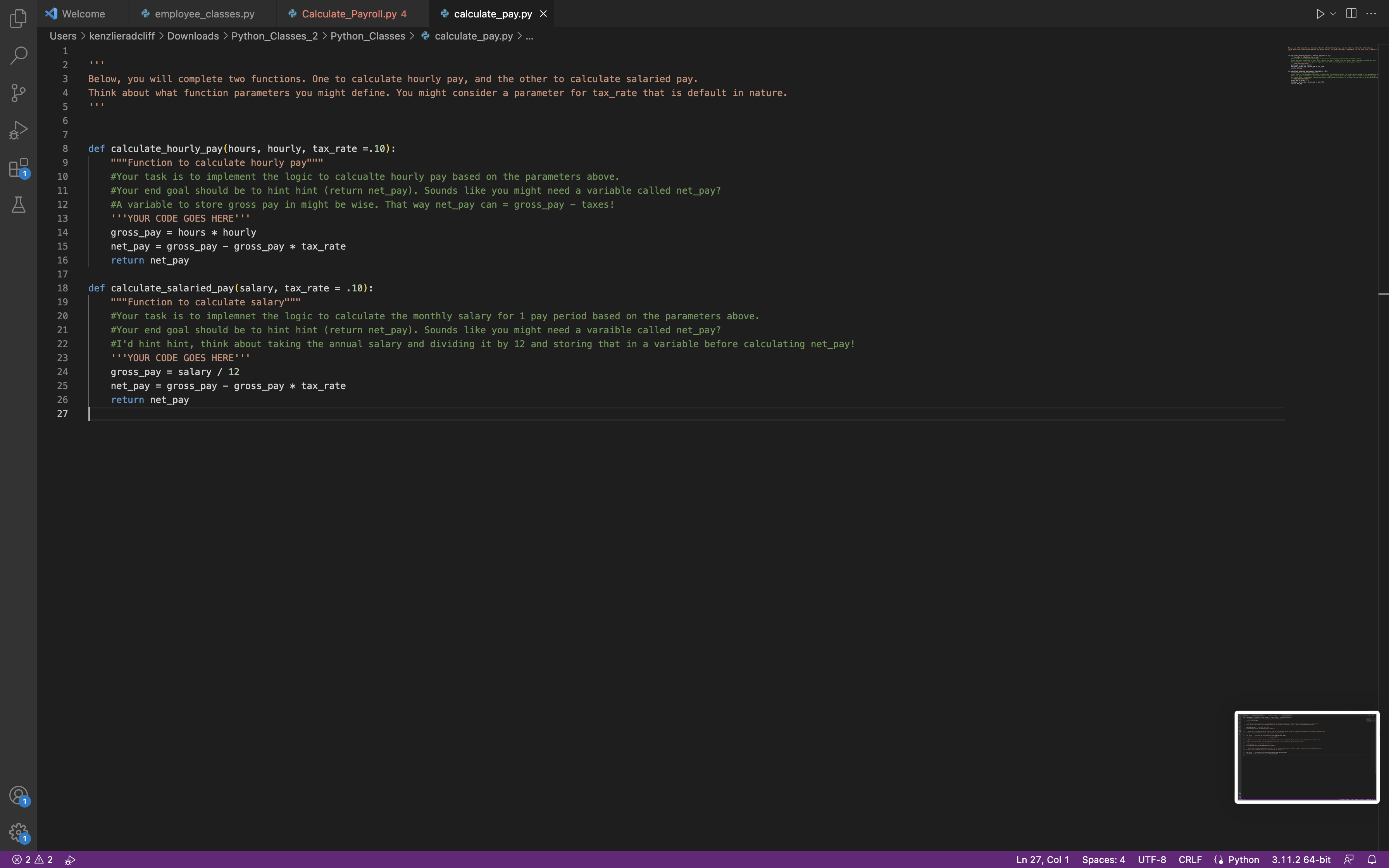The height and width of the screenshot is (868, 1389).
Task: Open the Run and Debug view
Action: pyautogui.click(x=18, y=130)
